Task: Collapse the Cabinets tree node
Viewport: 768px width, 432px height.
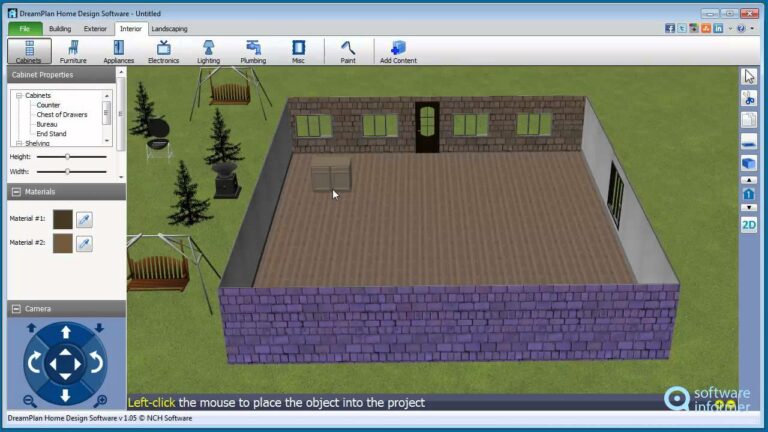Action: click(19, 96)
